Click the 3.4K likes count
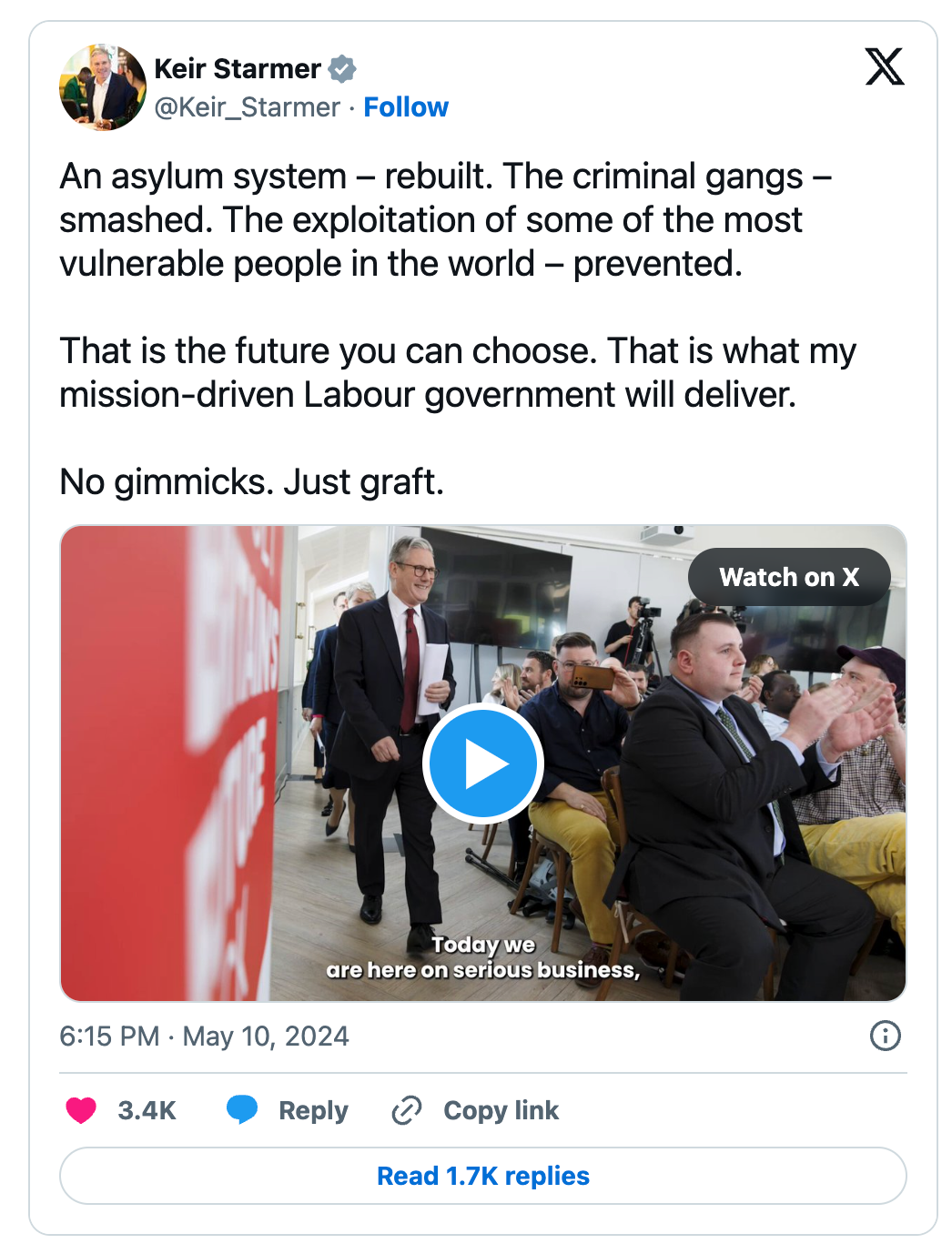This screenshot has width=952, height=1254. point(147,1110)
